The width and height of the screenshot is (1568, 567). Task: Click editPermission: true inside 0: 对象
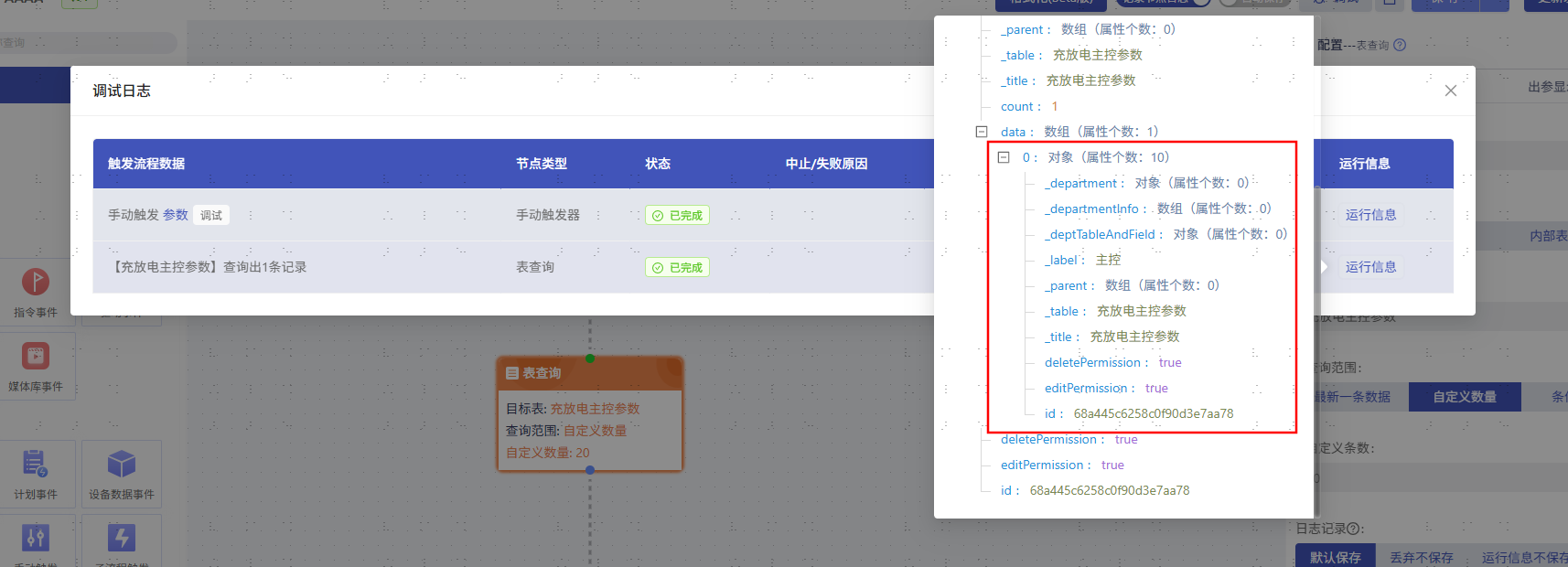(x=1107, y=388)
